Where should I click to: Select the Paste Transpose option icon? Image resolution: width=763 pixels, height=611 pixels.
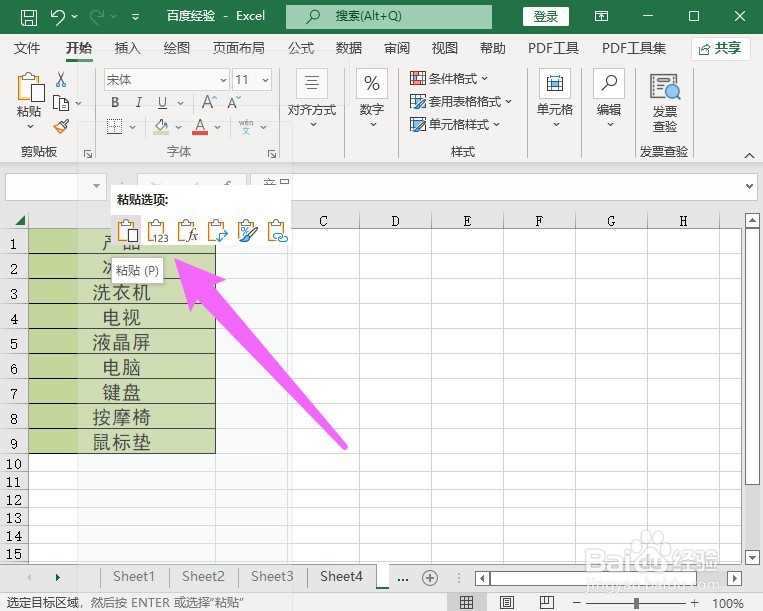click(218, 231)
